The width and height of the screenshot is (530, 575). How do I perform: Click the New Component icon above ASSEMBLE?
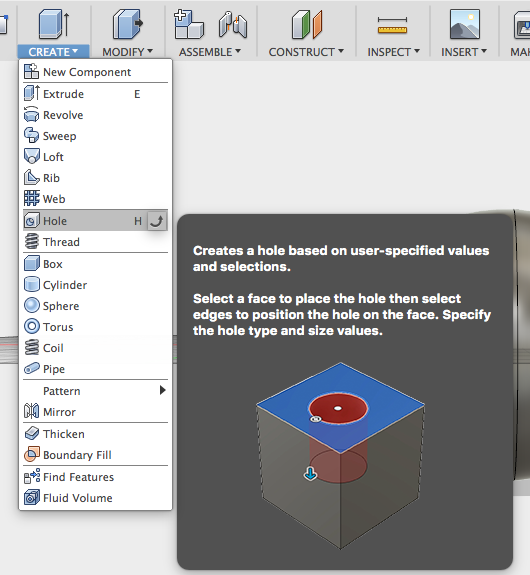pyautogui.click(x=189, y=24)
